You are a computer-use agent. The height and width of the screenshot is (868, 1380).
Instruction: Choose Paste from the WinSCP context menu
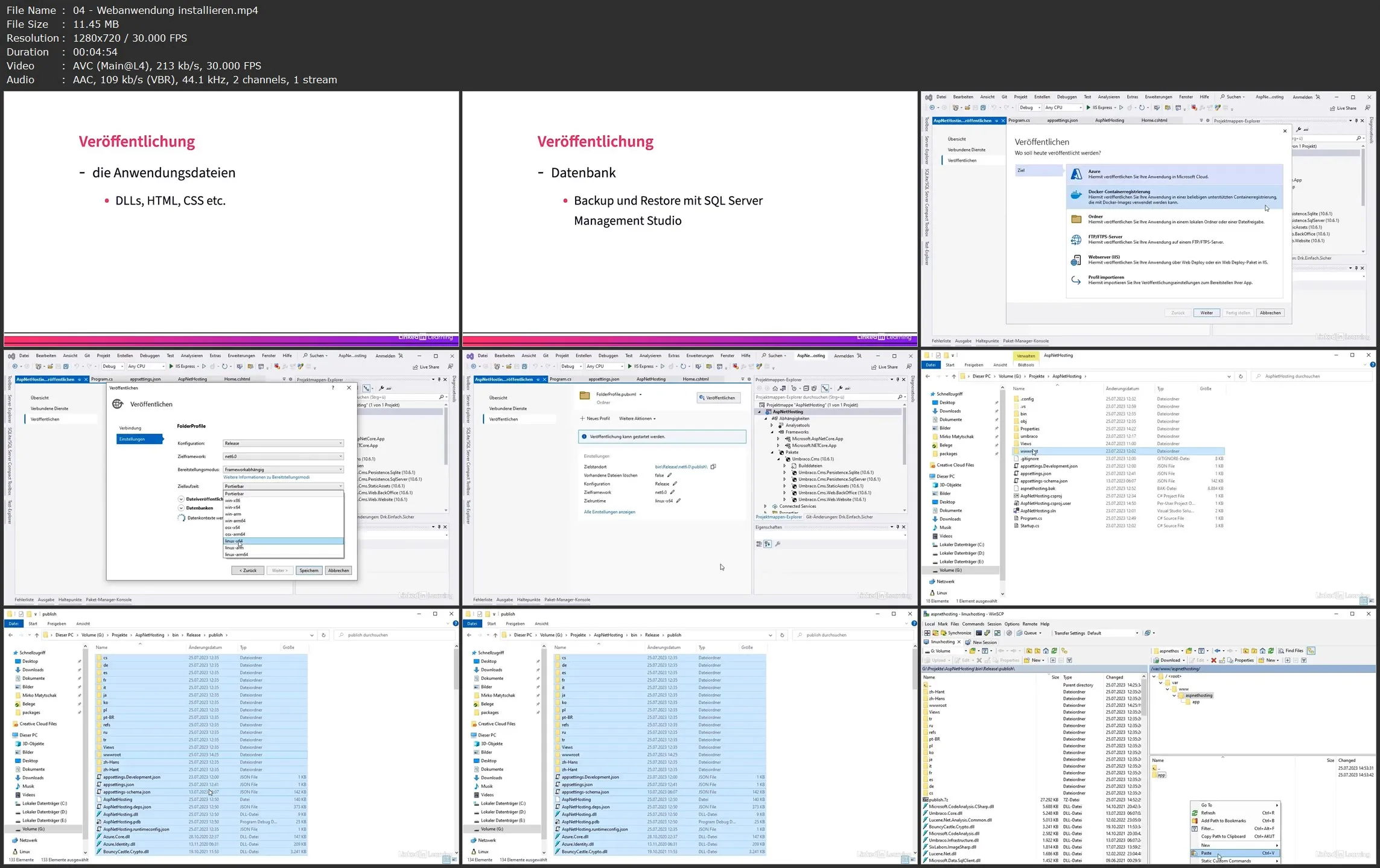click(x=1235, y=853)
